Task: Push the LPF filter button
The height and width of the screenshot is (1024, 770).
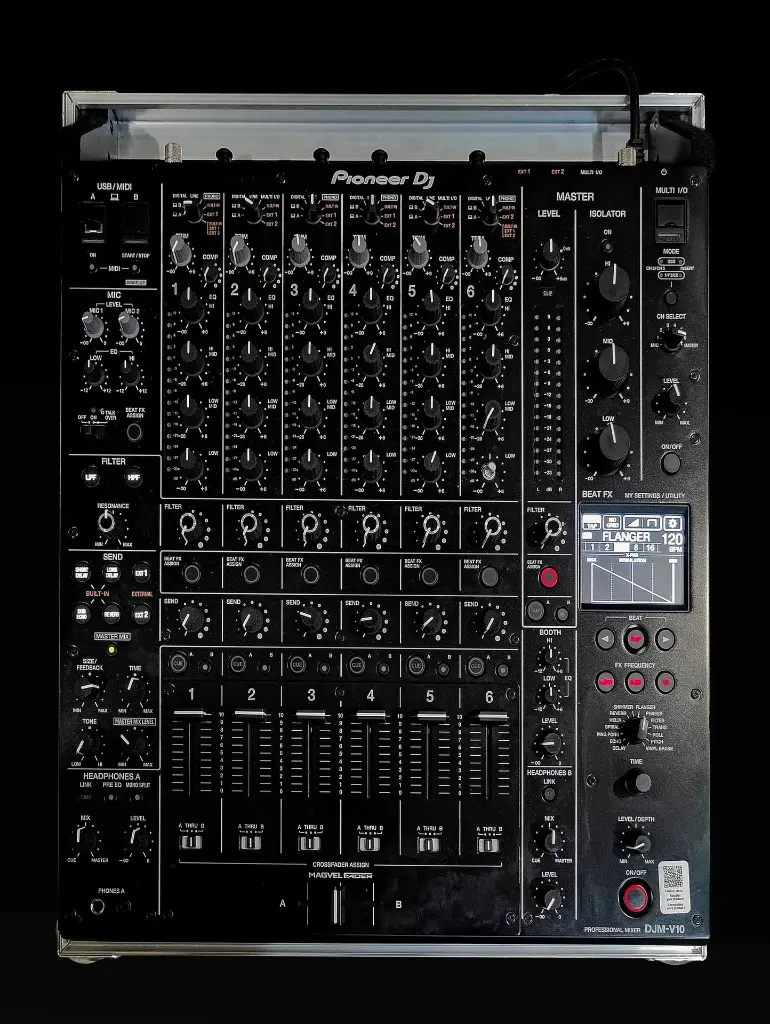Action: (91, 477)
